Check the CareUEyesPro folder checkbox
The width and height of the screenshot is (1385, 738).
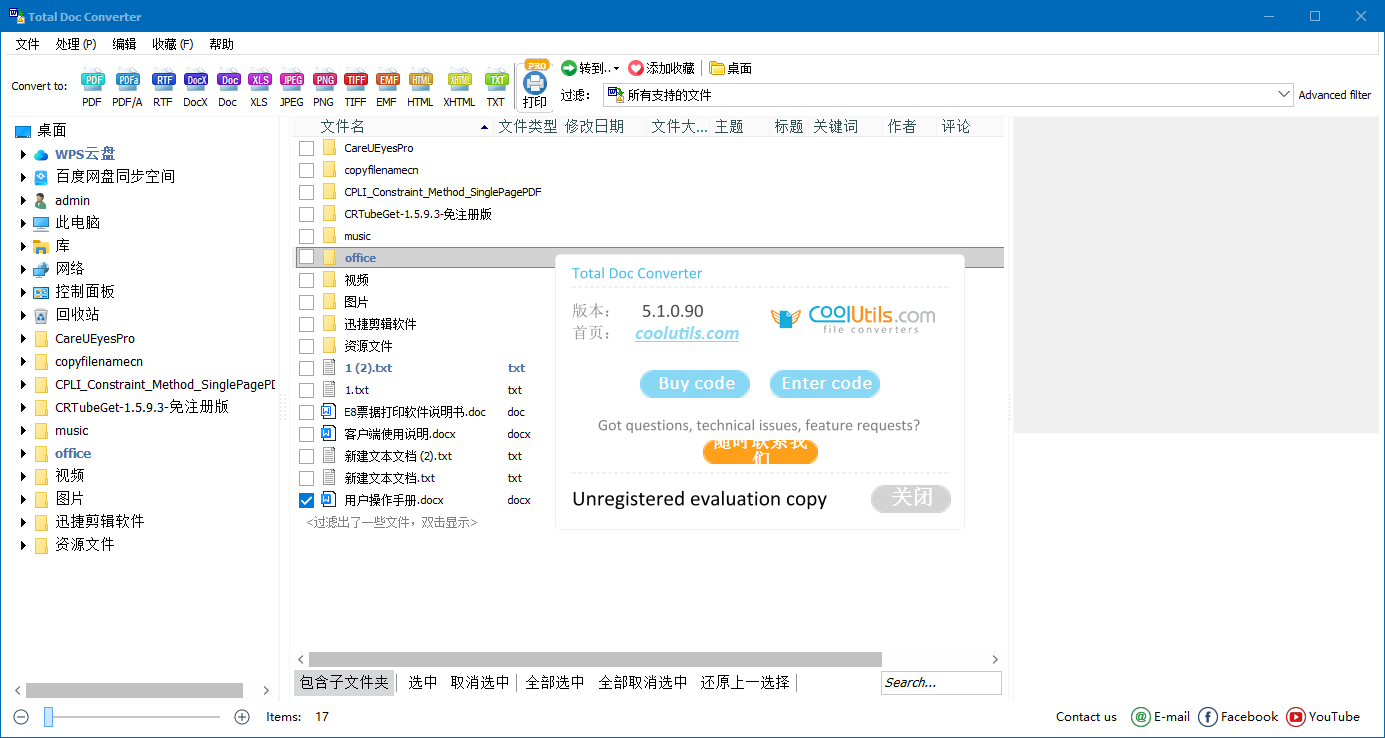[x=307, y=148]
